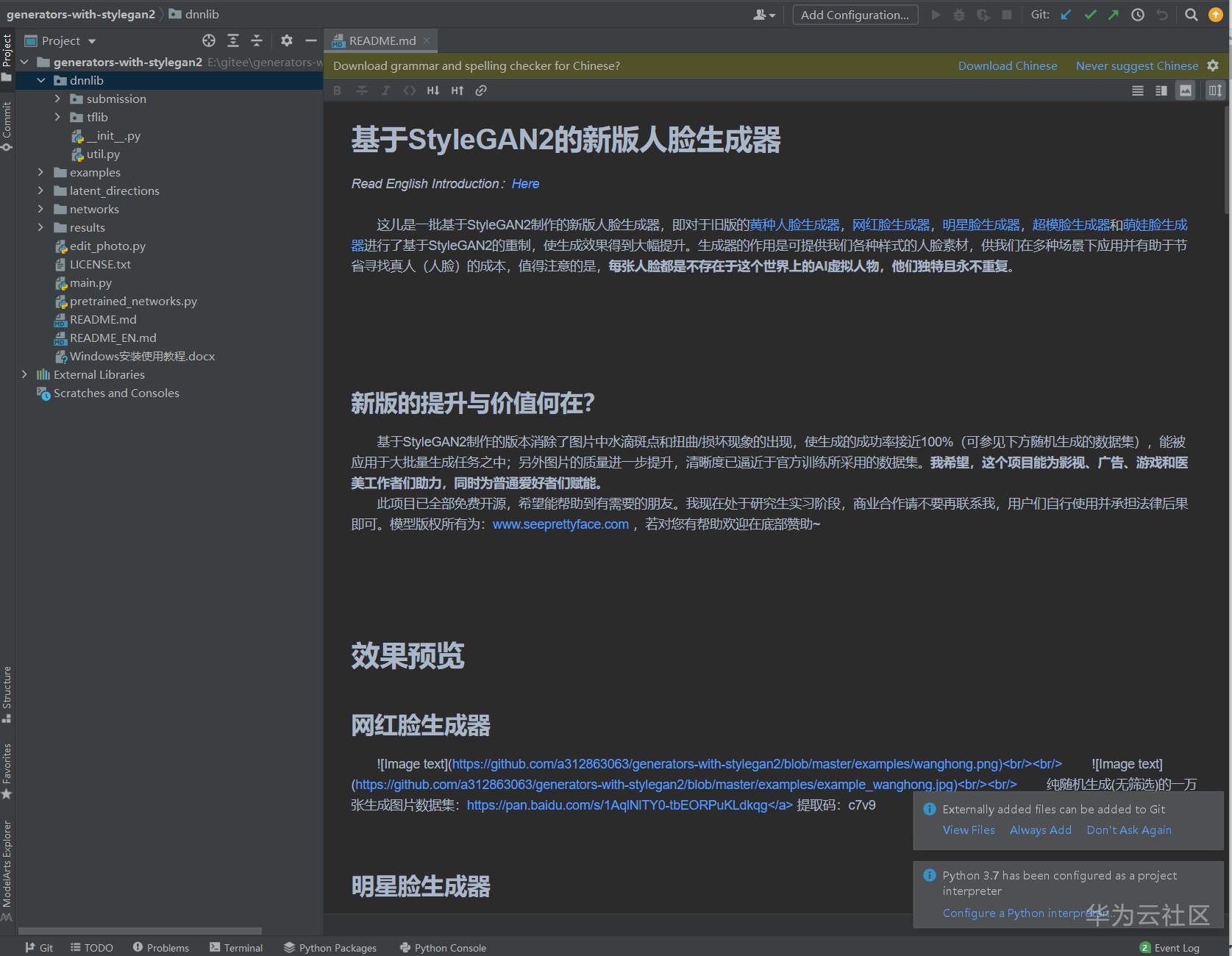The image size is (1232, 956).
Task: Click Don't Ask Again link
Action: click(1129, 830)
